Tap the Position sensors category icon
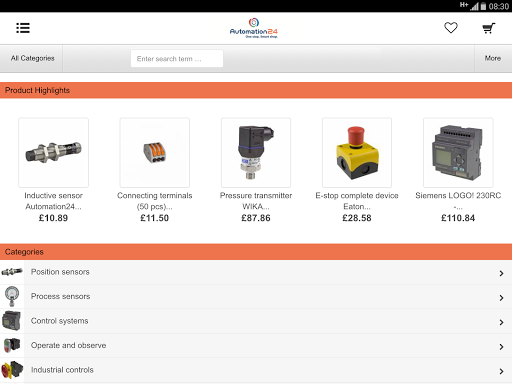This screenshot has width=512, height=384. point(12,272)
